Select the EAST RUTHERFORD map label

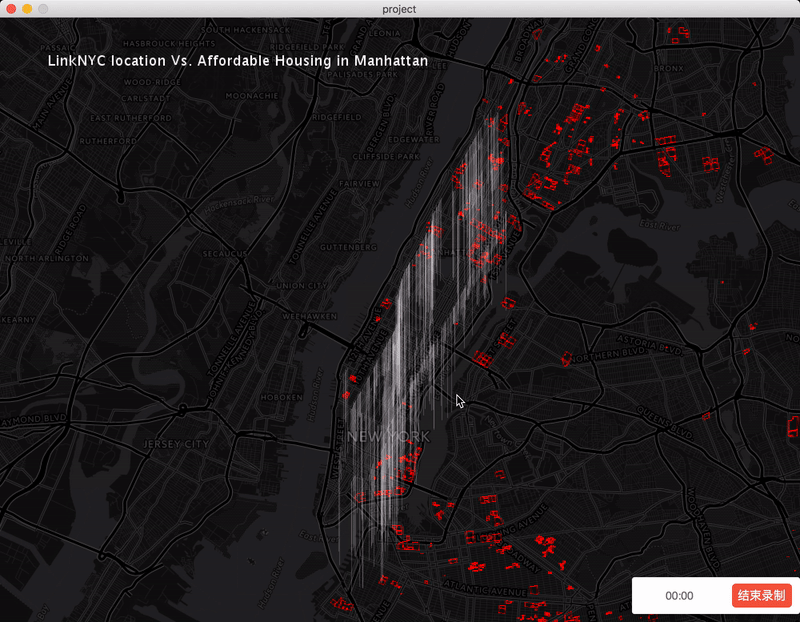coord(131,118)
